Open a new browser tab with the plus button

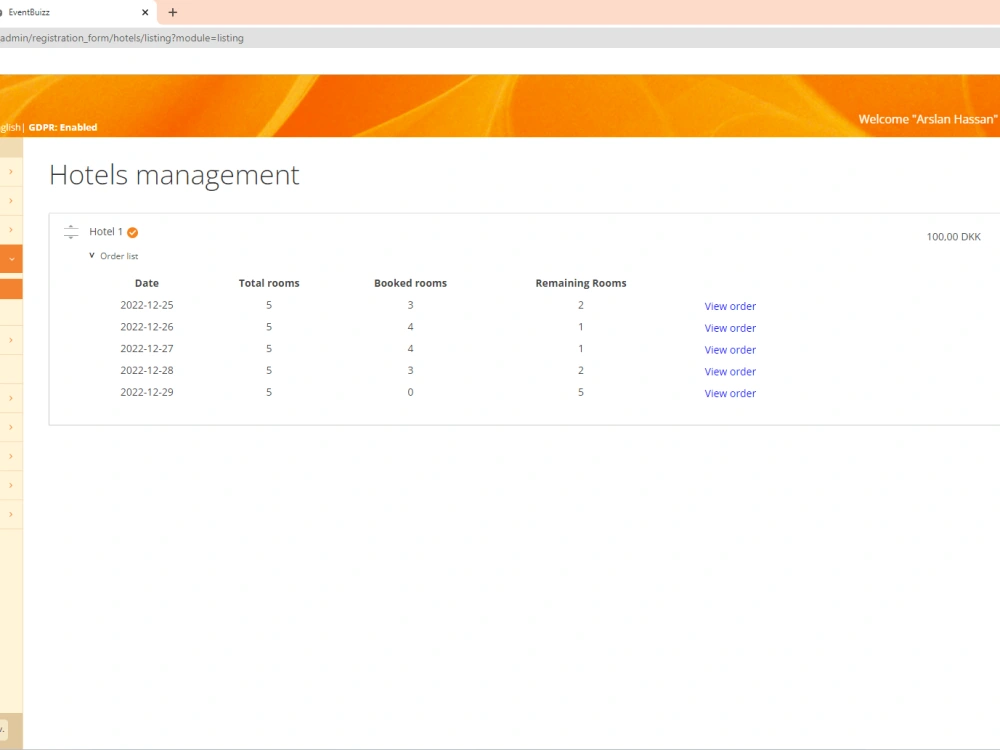pos(172,12)
